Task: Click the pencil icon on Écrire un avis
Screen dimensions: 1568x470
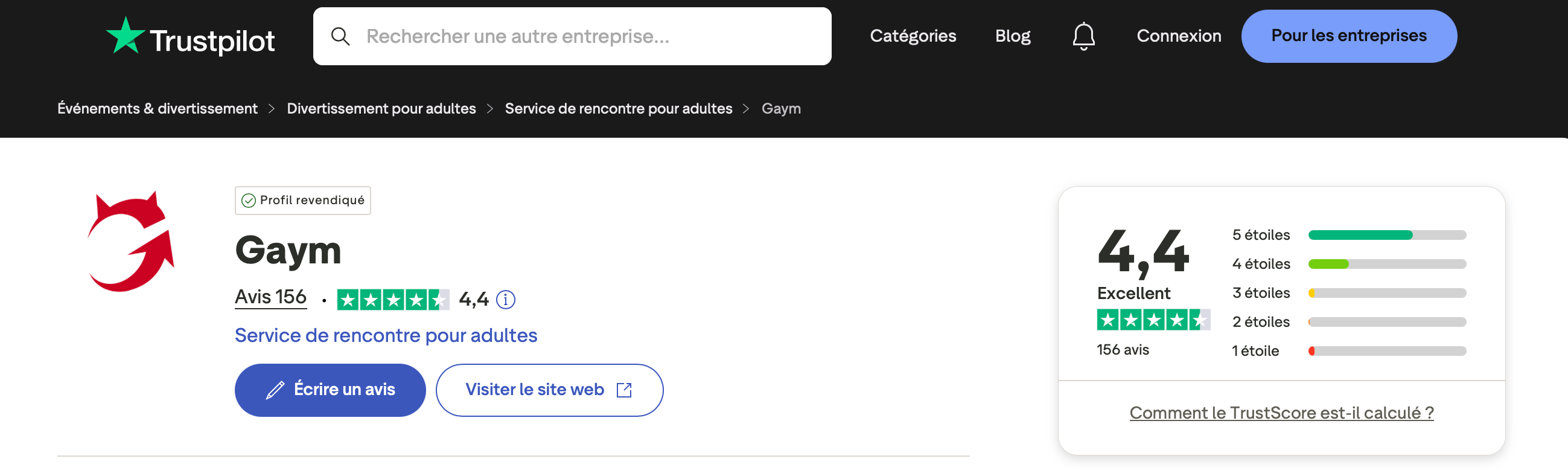Action: pos(276,389)
